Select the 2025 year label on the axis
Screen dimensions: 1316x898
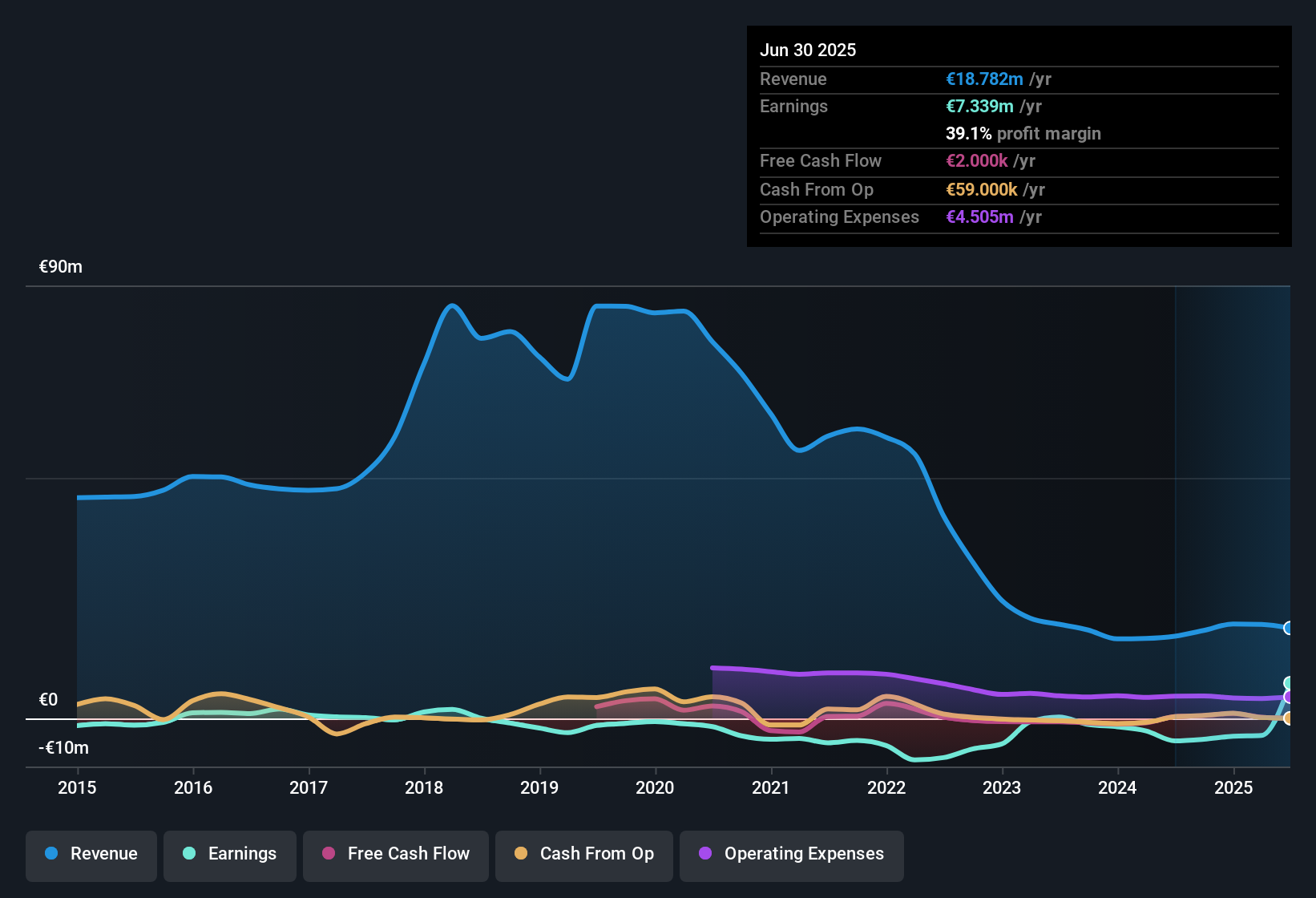coord(1233,788)
